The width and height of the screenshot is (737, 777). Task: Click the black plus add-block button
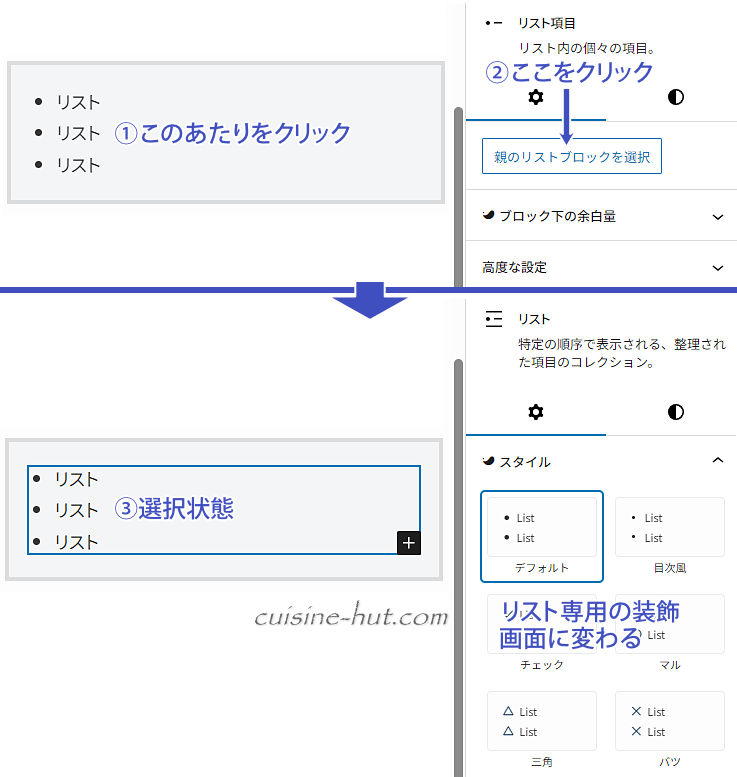point(409,543)
